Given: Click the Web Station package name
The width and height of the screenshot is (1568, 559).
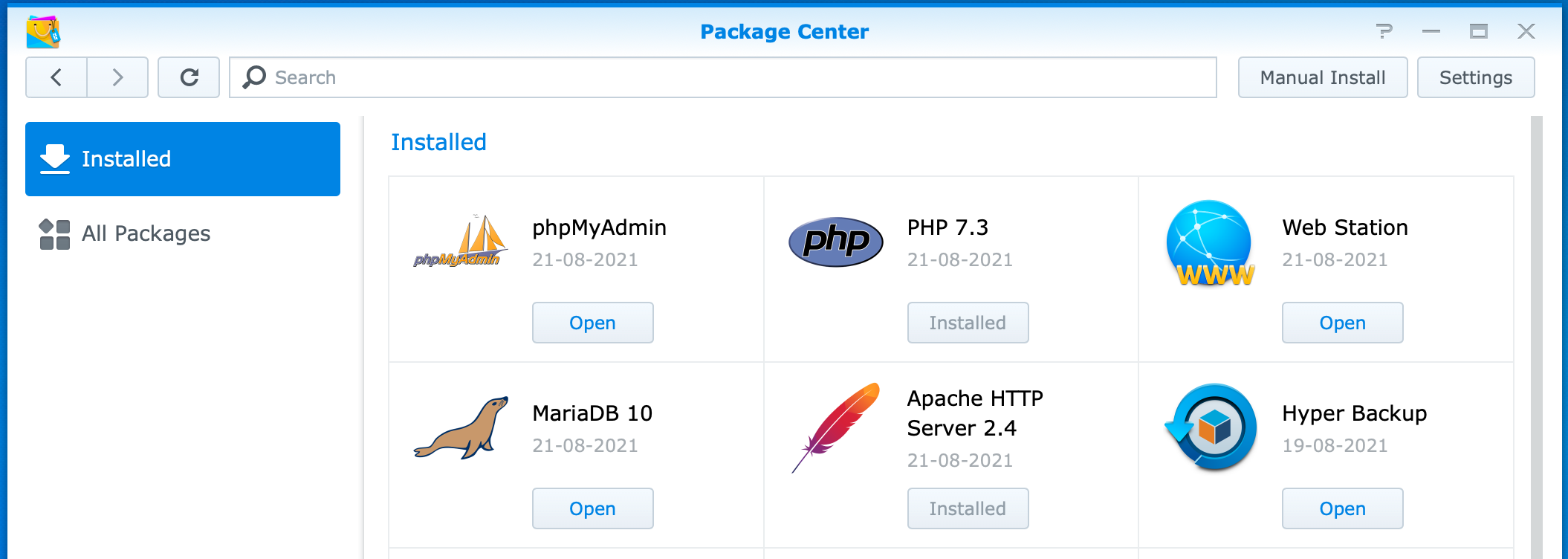Looking at the screenshot, I should [x=1345, y=227].
